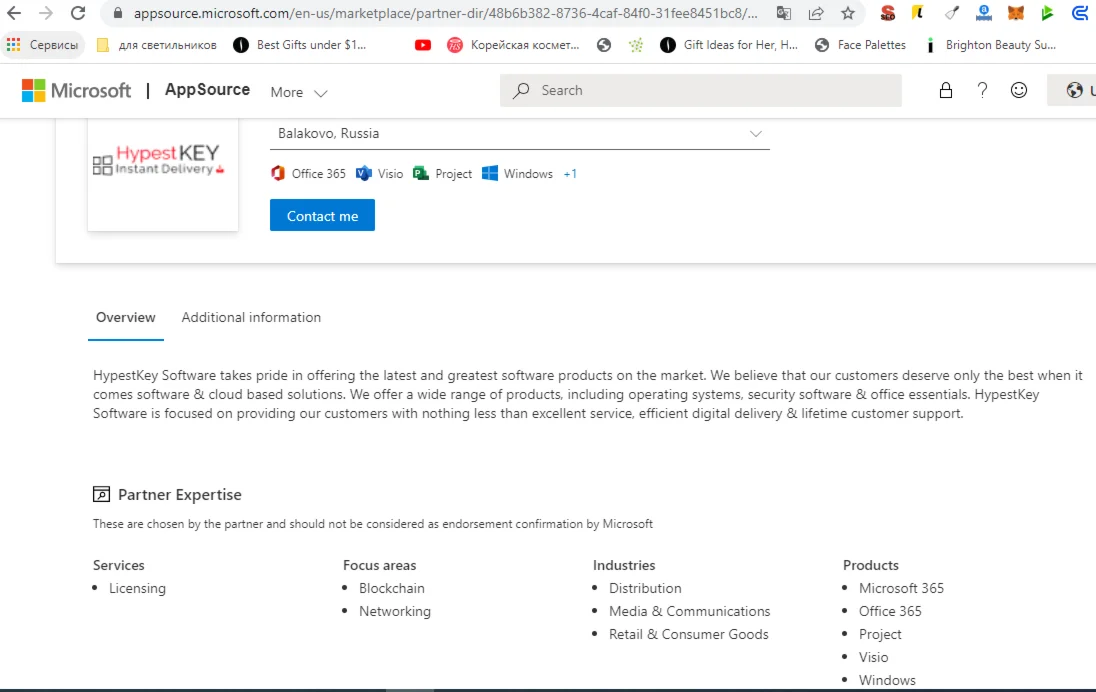
Task: Open the help question mark icon
Action: (983, 90)
